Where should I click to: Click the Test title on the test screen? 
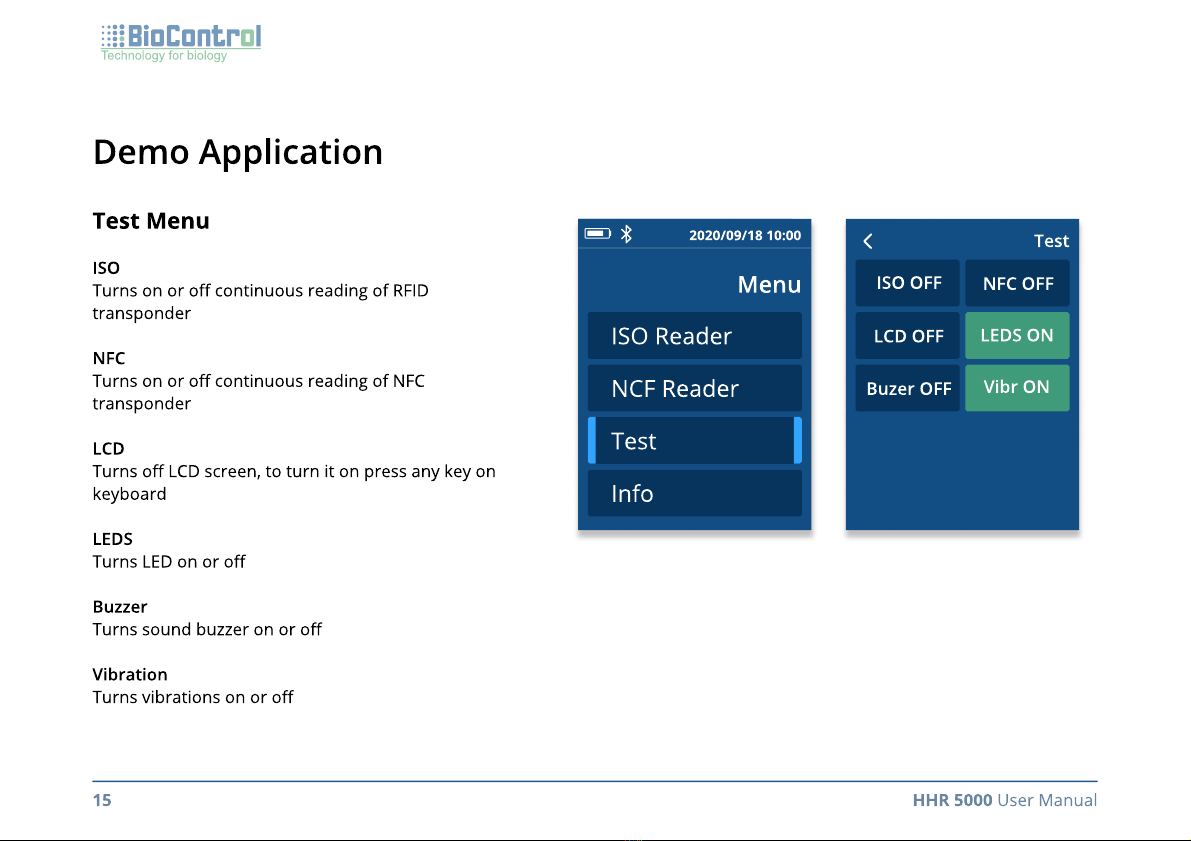pyautogui.click(x=1051, y=241)
